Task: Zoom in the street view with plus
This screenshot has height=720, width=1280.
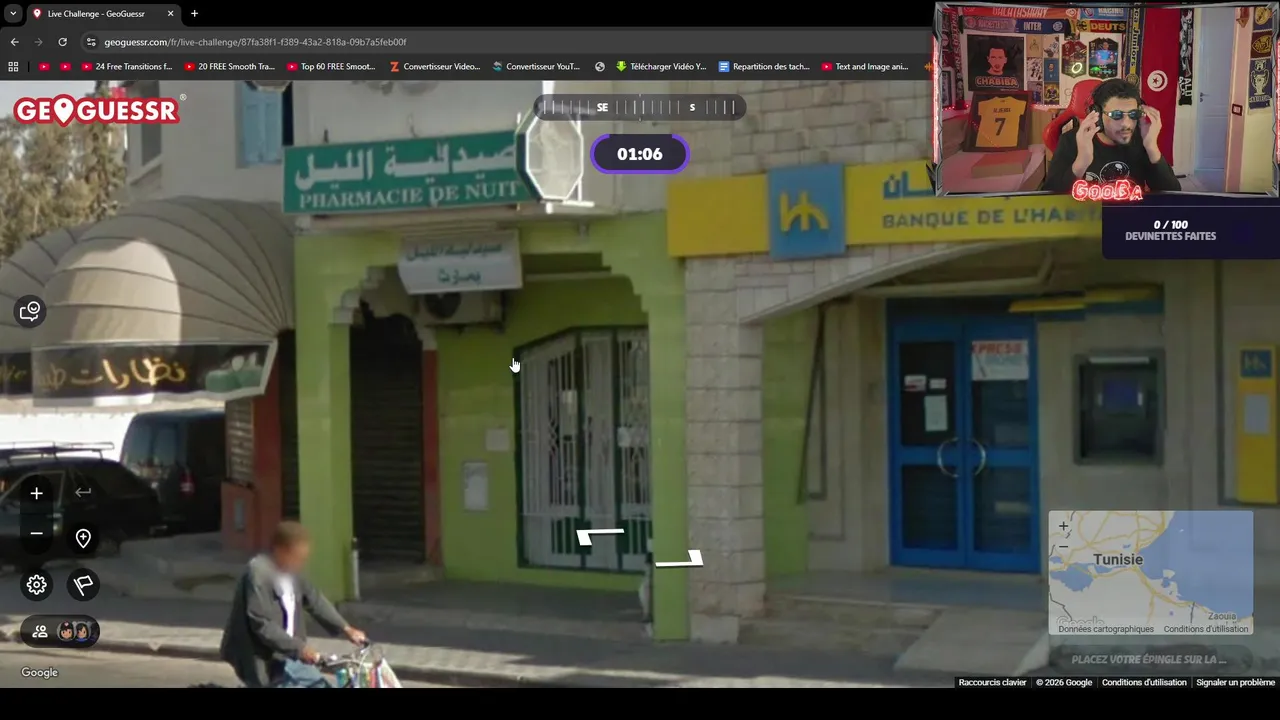Action: pyautogui.click(x=36, y=493)
